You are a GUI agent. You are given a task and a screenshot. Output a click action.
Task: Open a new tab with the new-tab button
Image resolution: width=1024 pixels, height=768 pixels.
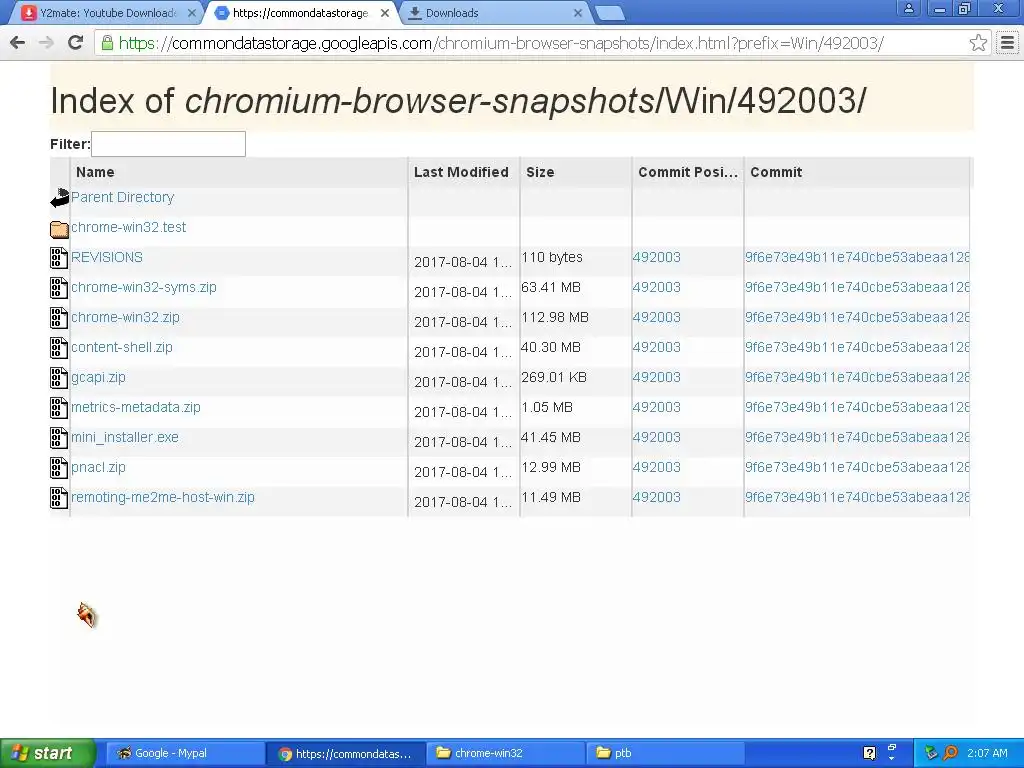point(610,13)
